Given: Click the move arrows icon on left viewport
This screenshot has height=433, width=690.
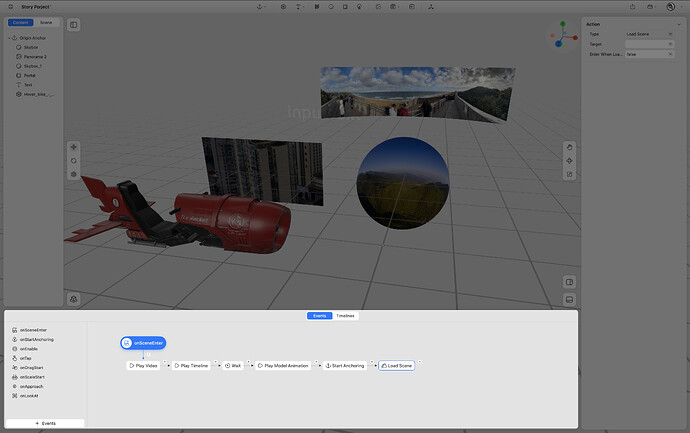Looking at the screenshot, I should pyautogui.click(x=73, y=147).
